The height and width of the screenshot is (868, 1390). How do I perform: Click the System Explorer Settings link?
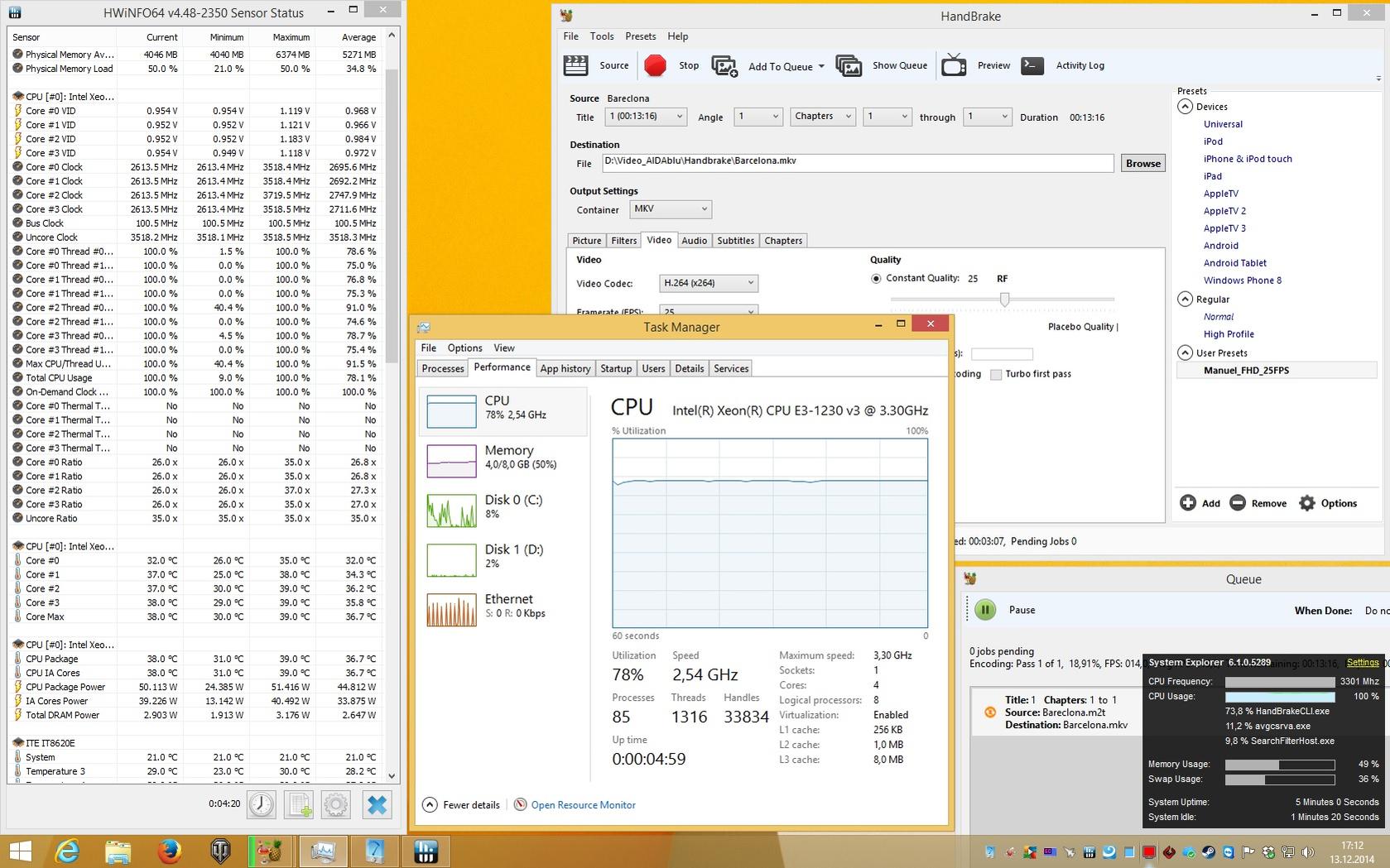1363,663
